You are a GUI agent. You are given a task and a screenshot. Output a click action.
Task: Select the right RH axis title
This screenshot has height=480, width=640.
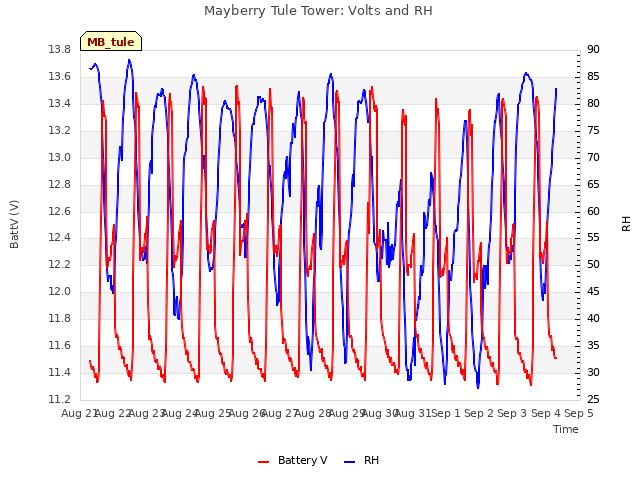click(626, 224)
